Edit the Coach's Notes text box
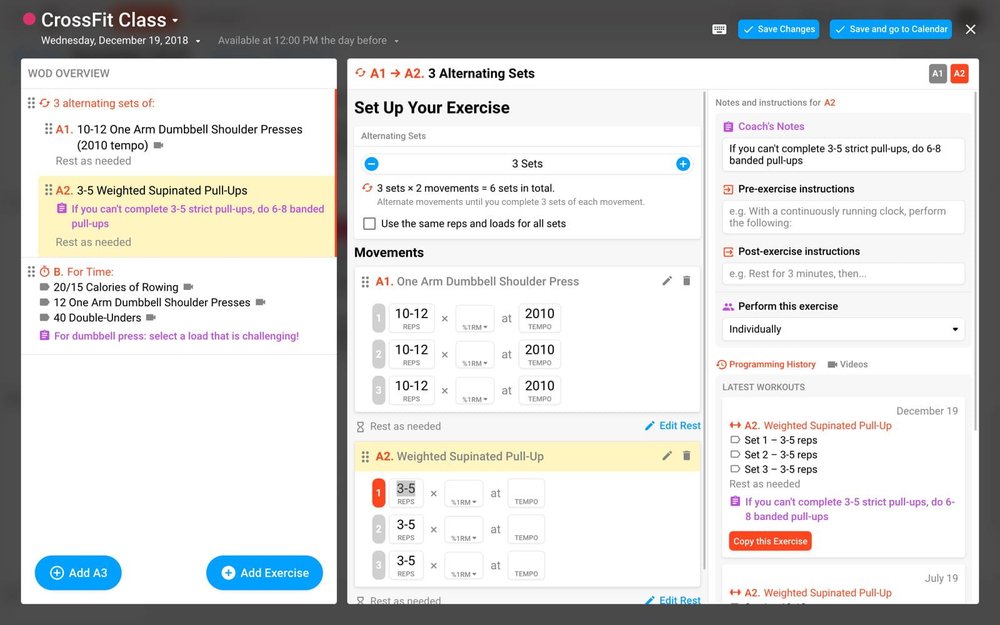 pos(843,154)
